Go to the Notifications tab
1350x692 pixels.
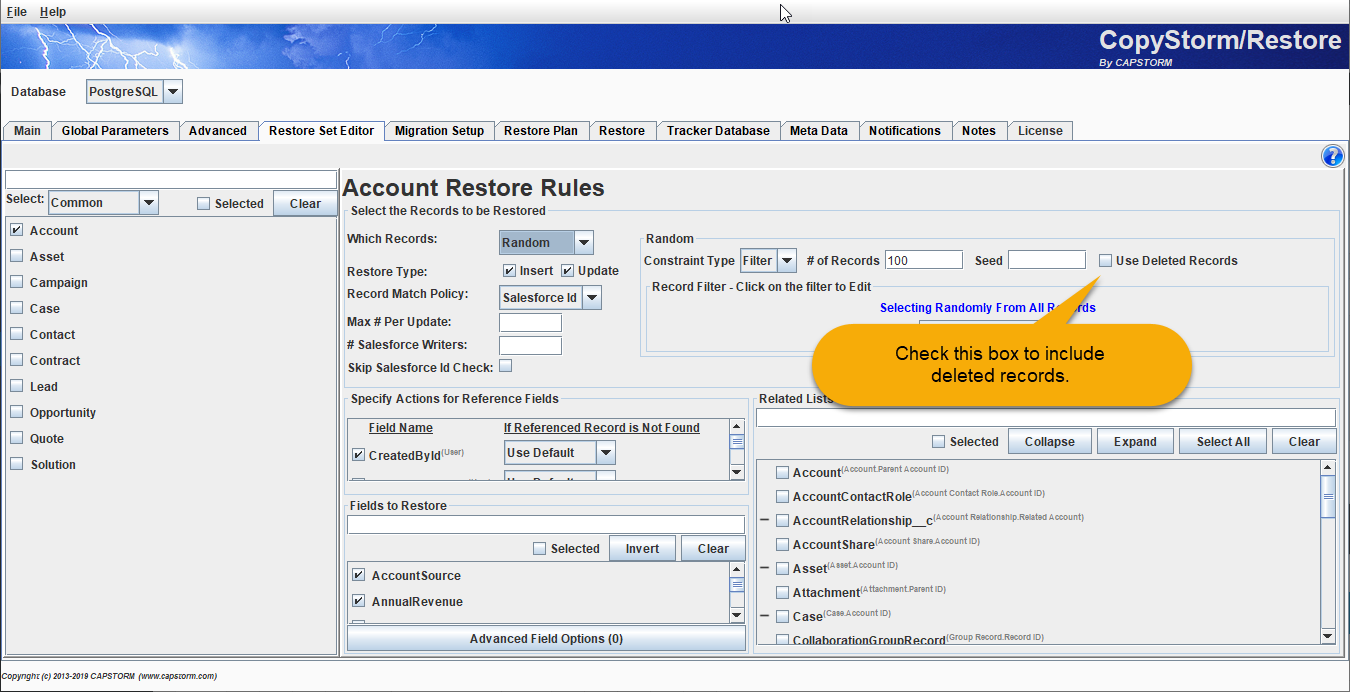click(905, 131)
